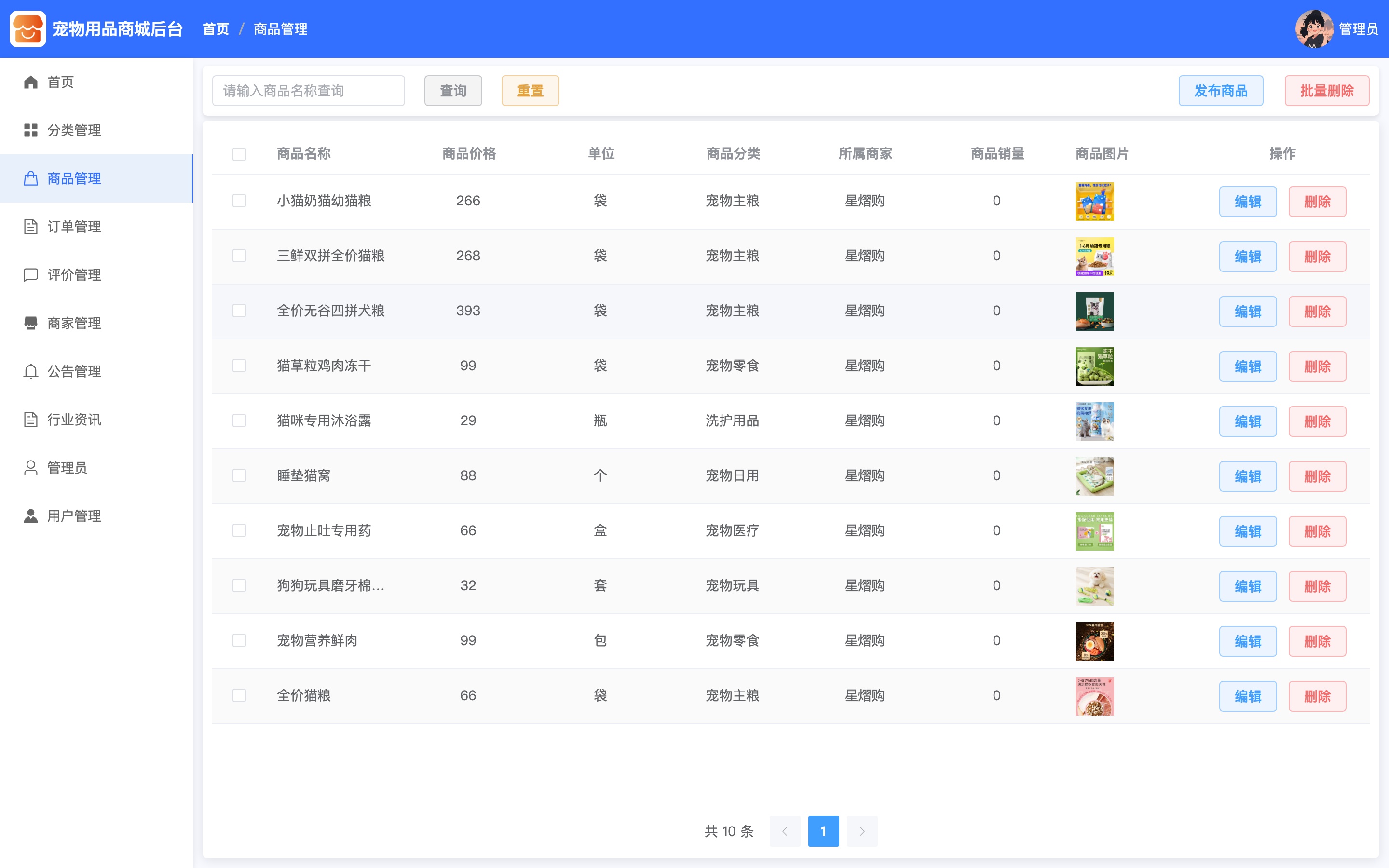Click the 首页 breadcrumb link
Screen dimensions: 1389x868
[x=216, y=29]
